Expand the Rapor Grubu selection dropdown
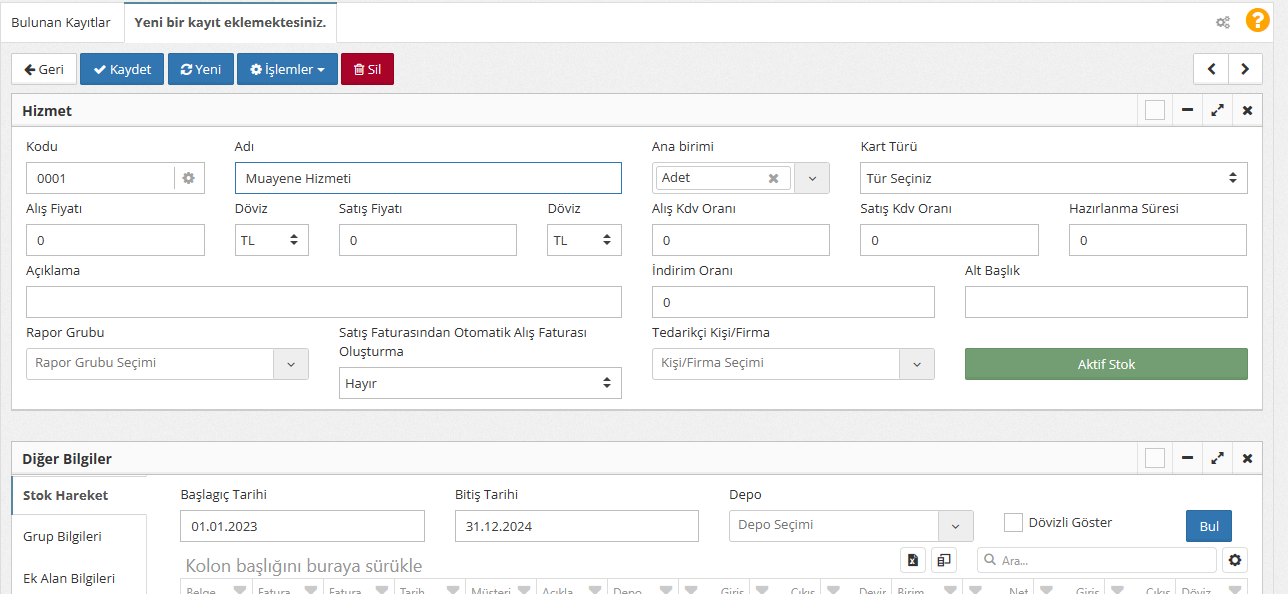The width and height of the screenshot is (1288, 594). pos(291,364)
